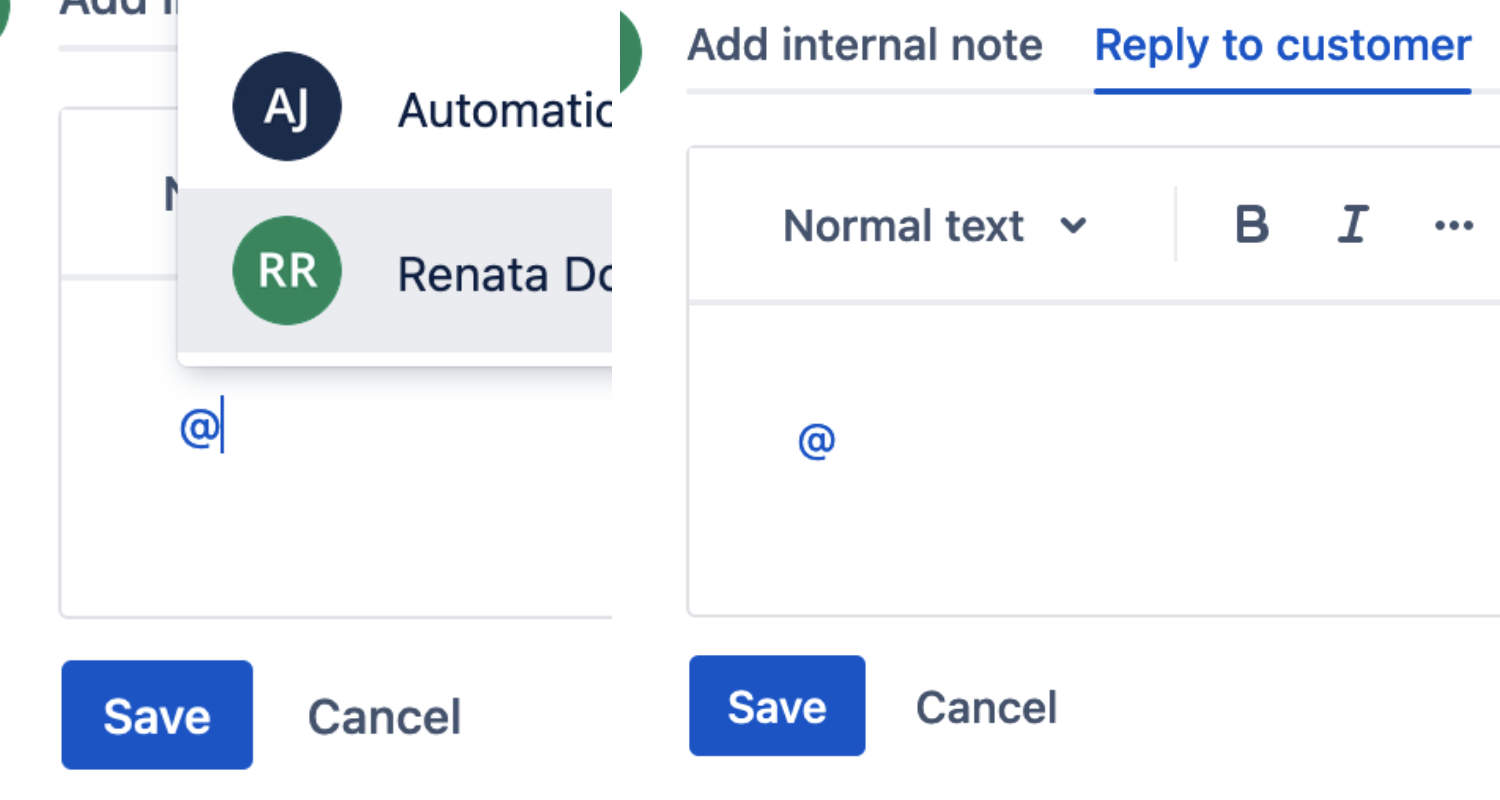Image resolution: width=1500 pixels, height=800 pixels.
Task: Open the more formatting options ellipsis
Action: click(1453, 225)
